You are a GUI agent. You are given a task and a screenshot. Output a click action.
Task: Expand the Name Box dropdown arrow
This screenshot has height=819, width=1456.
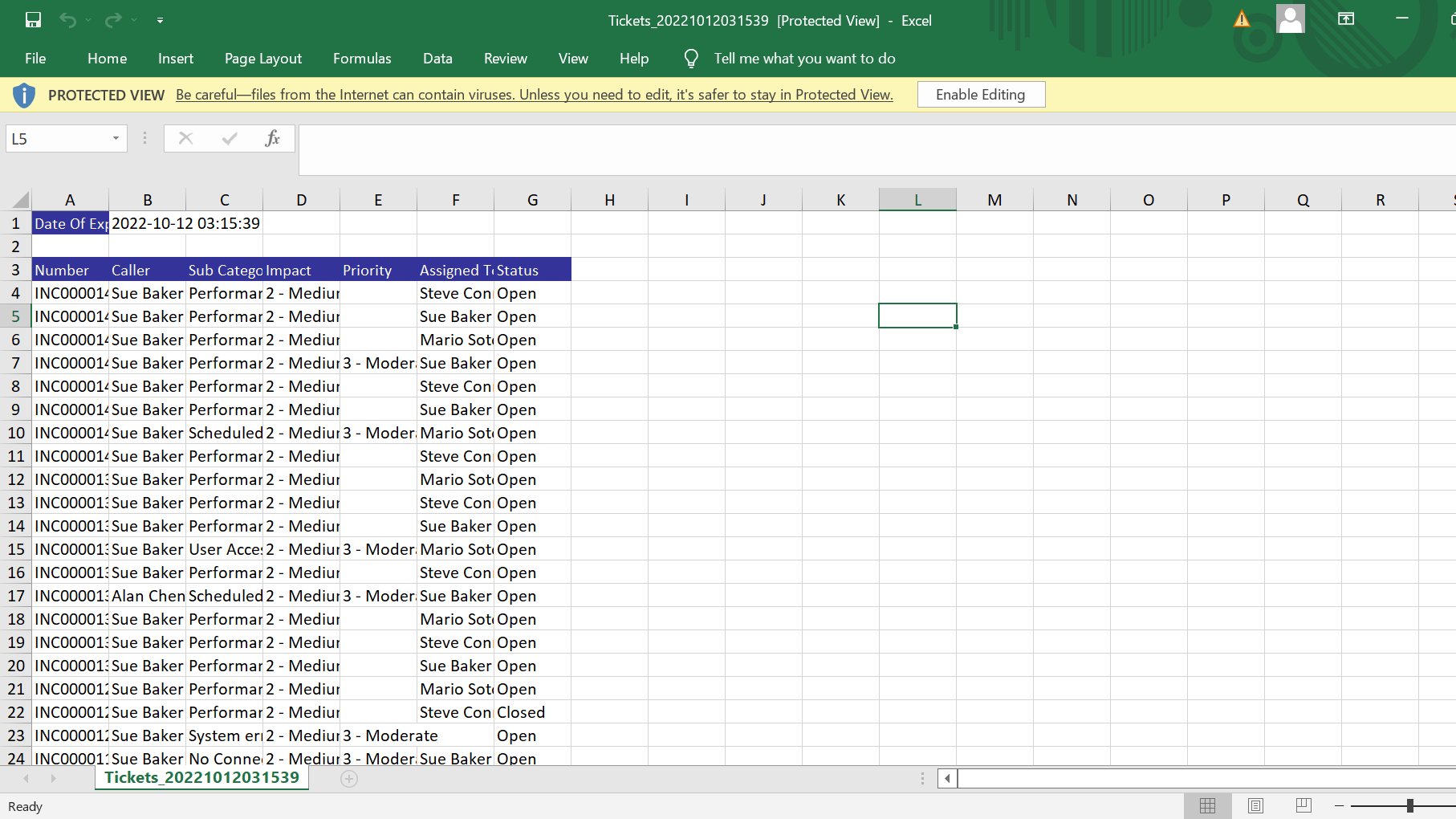click(x=116, y=138)
